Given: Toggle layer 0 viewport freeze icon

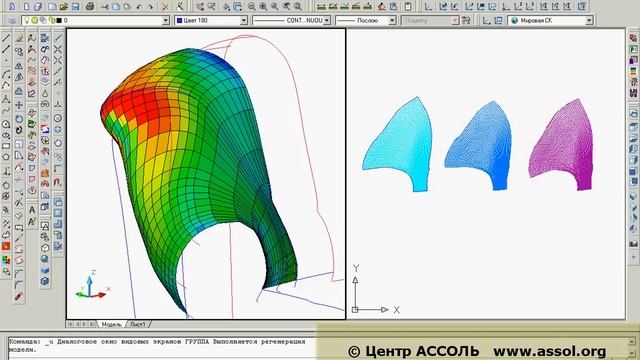Looking at the screenshot, I should point(43,20).
